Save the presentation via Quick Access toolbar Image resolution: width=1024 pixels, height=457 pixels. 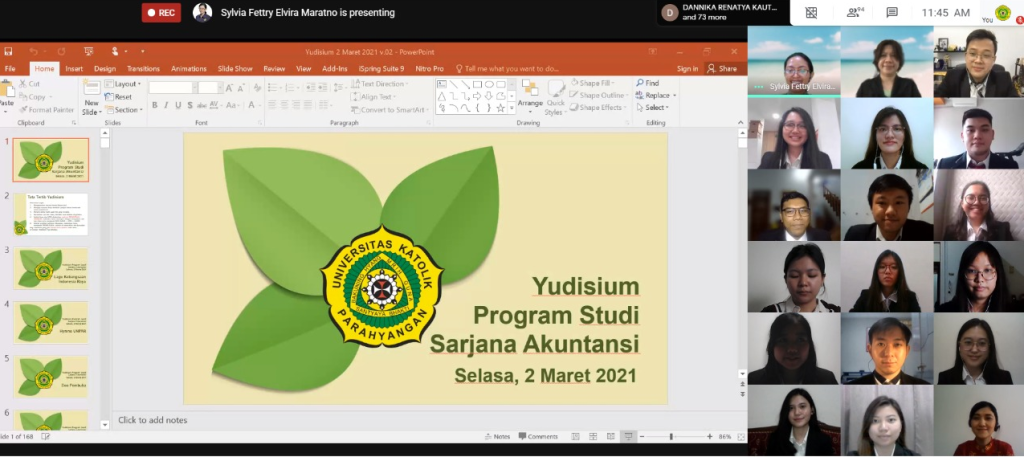(x=9, y=51)
